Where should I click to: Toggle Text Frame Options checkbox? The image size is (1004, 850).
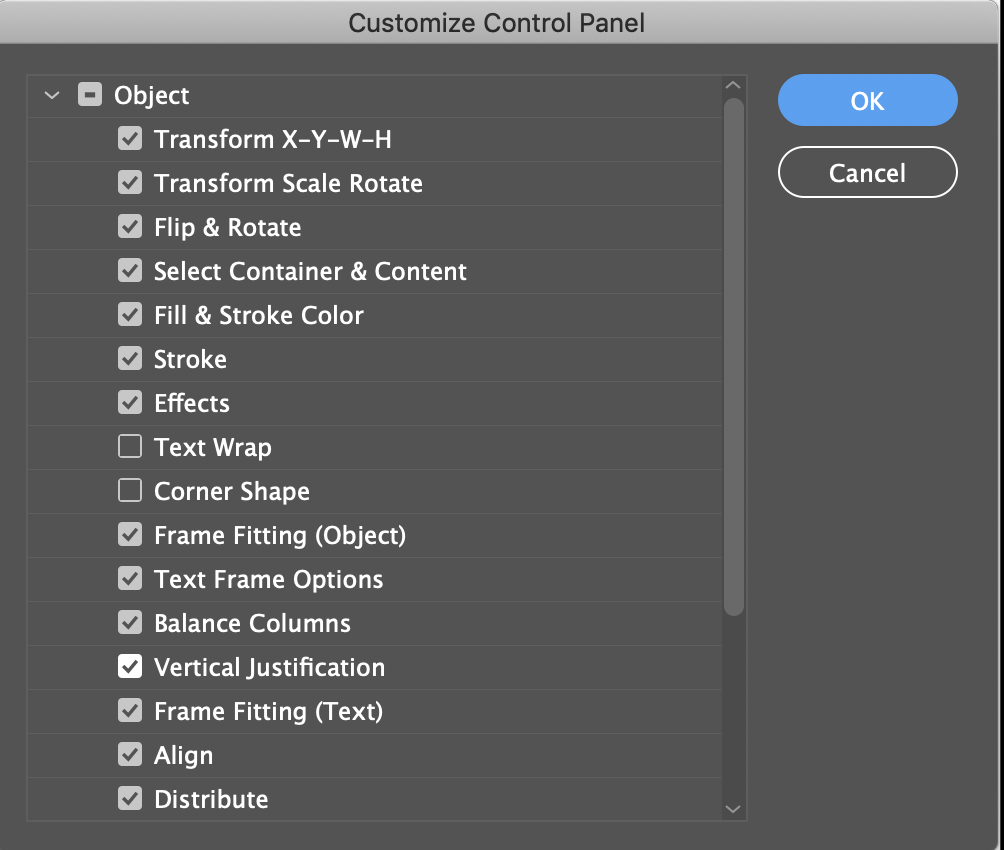[130, 579]
